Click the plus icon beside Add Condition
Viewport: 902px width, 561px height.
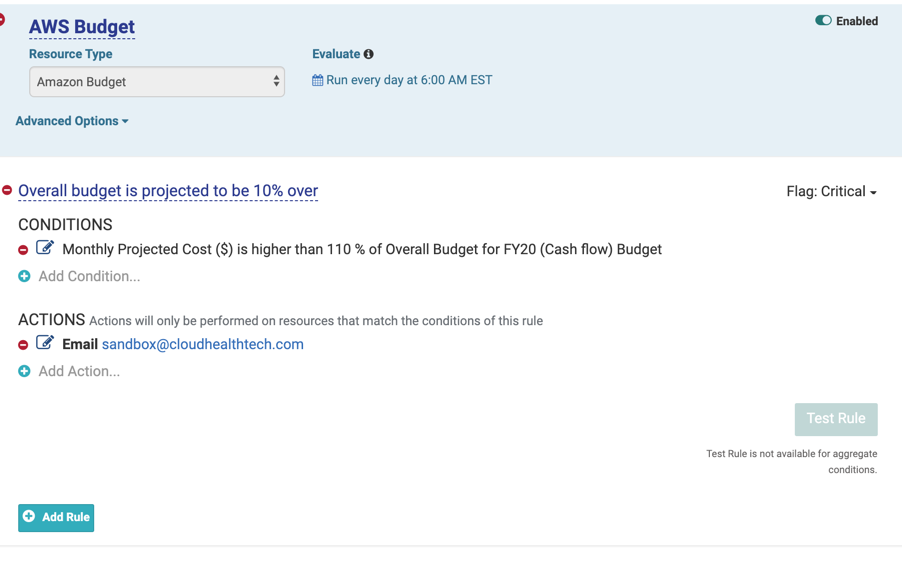point(24,276)
